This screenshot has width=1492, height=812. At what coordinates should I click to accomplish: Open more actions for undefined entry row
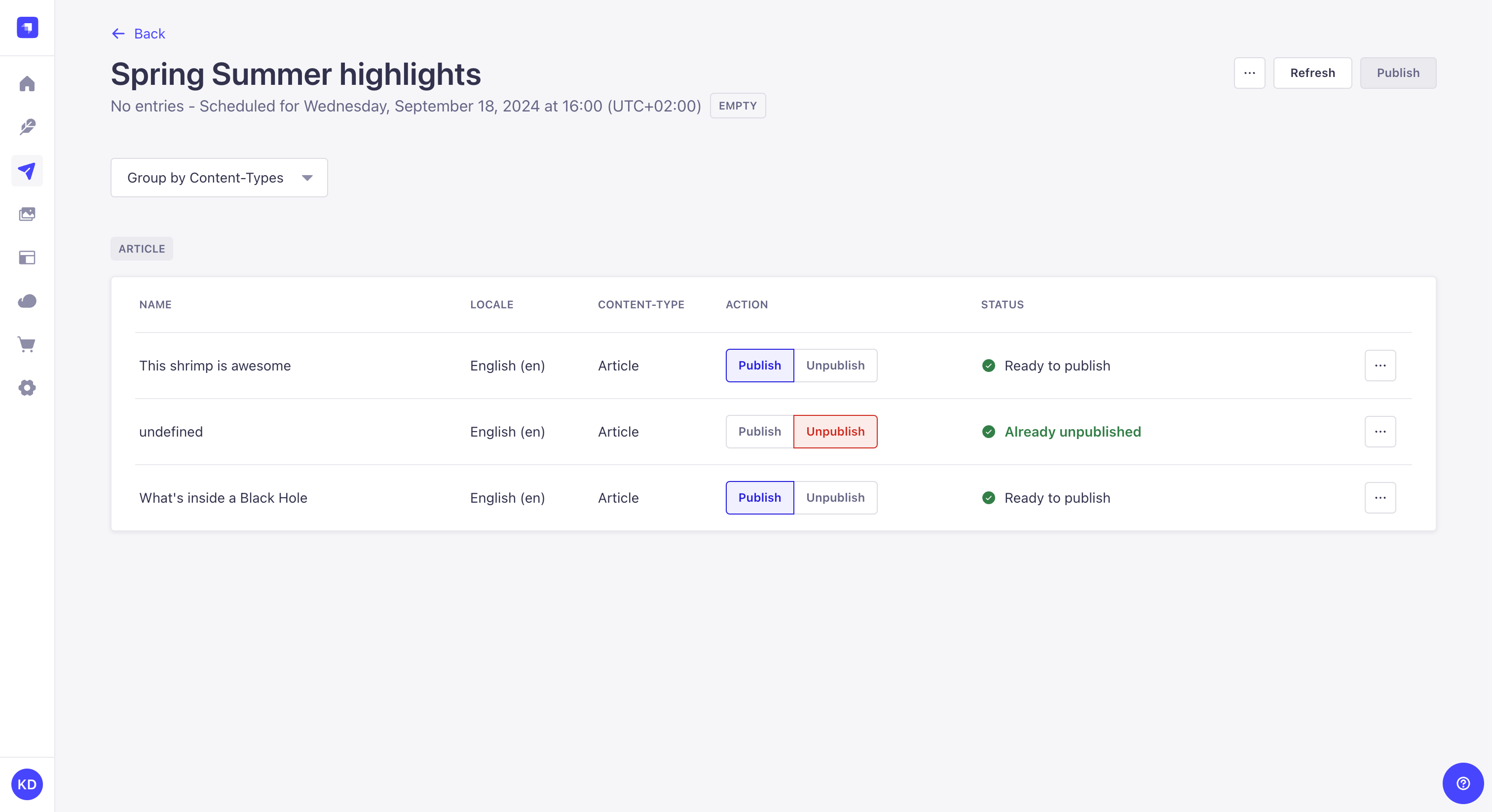1380,432
